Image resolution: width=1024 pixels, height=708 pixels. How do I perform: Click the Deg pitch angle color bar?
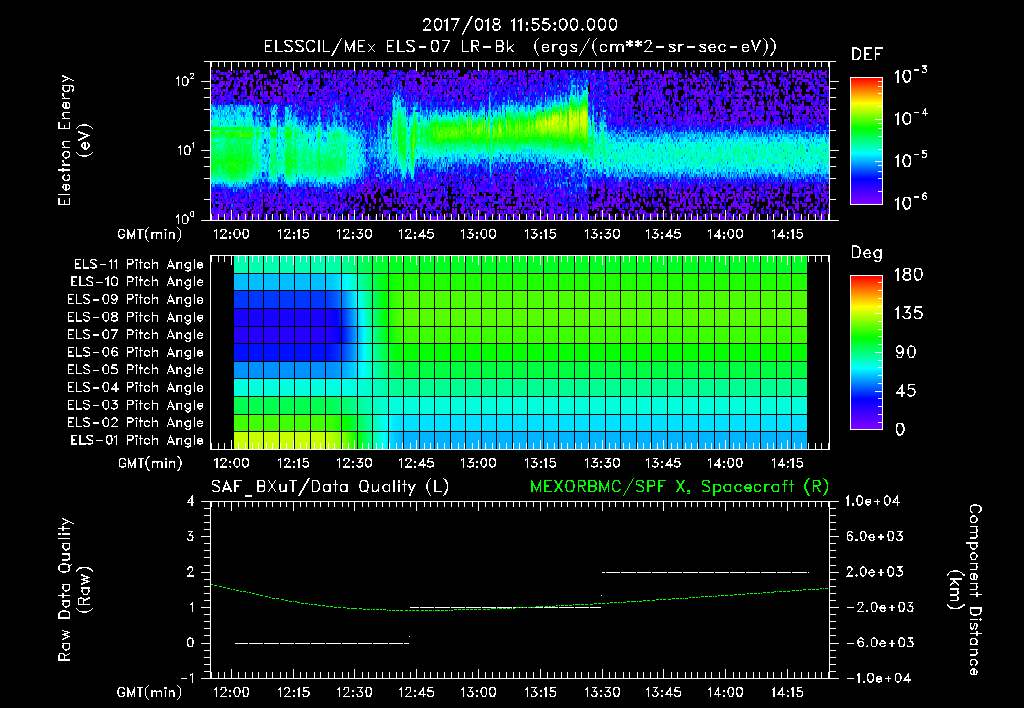tap(866, 352)
